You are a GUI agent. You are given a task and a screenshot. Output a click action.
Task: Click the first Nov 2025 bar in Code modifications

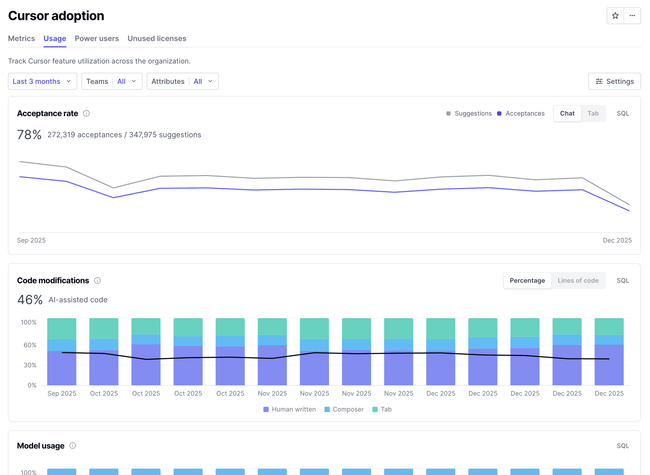coord(272,351)
